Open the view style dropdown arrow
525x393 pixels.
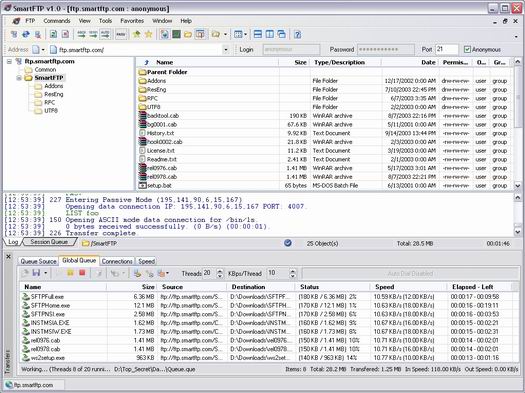coord(245,34)
